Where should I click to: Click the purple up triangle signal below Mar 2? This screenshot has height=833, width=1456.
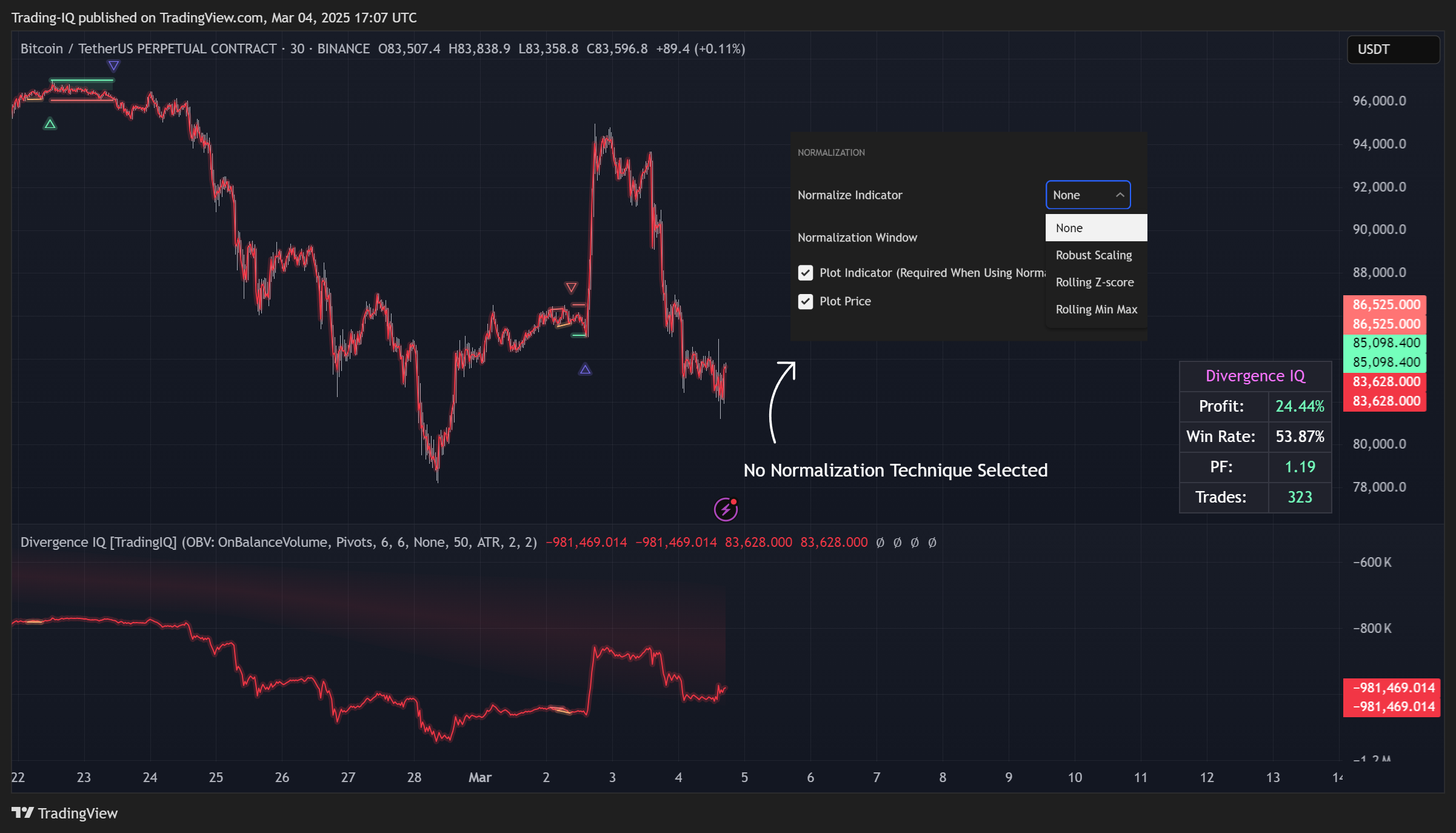[x=585, y=369]
